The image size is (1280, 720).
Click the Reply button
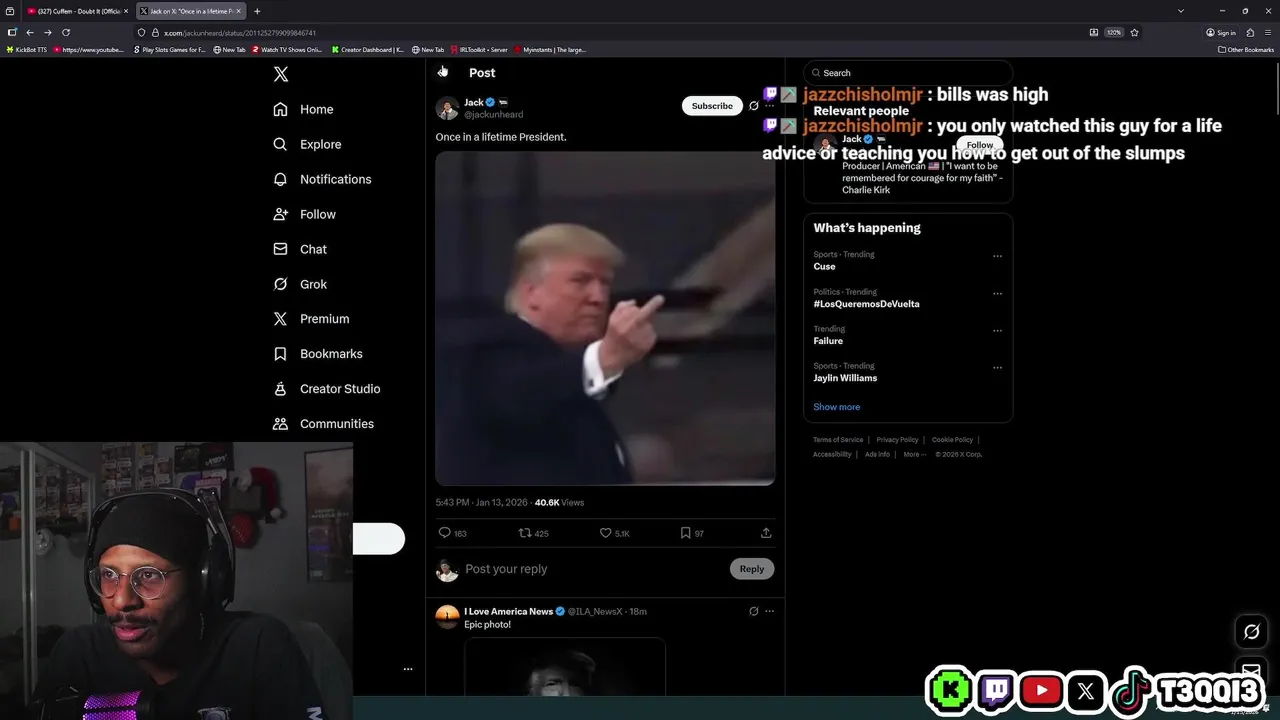(x=751, y=569)
